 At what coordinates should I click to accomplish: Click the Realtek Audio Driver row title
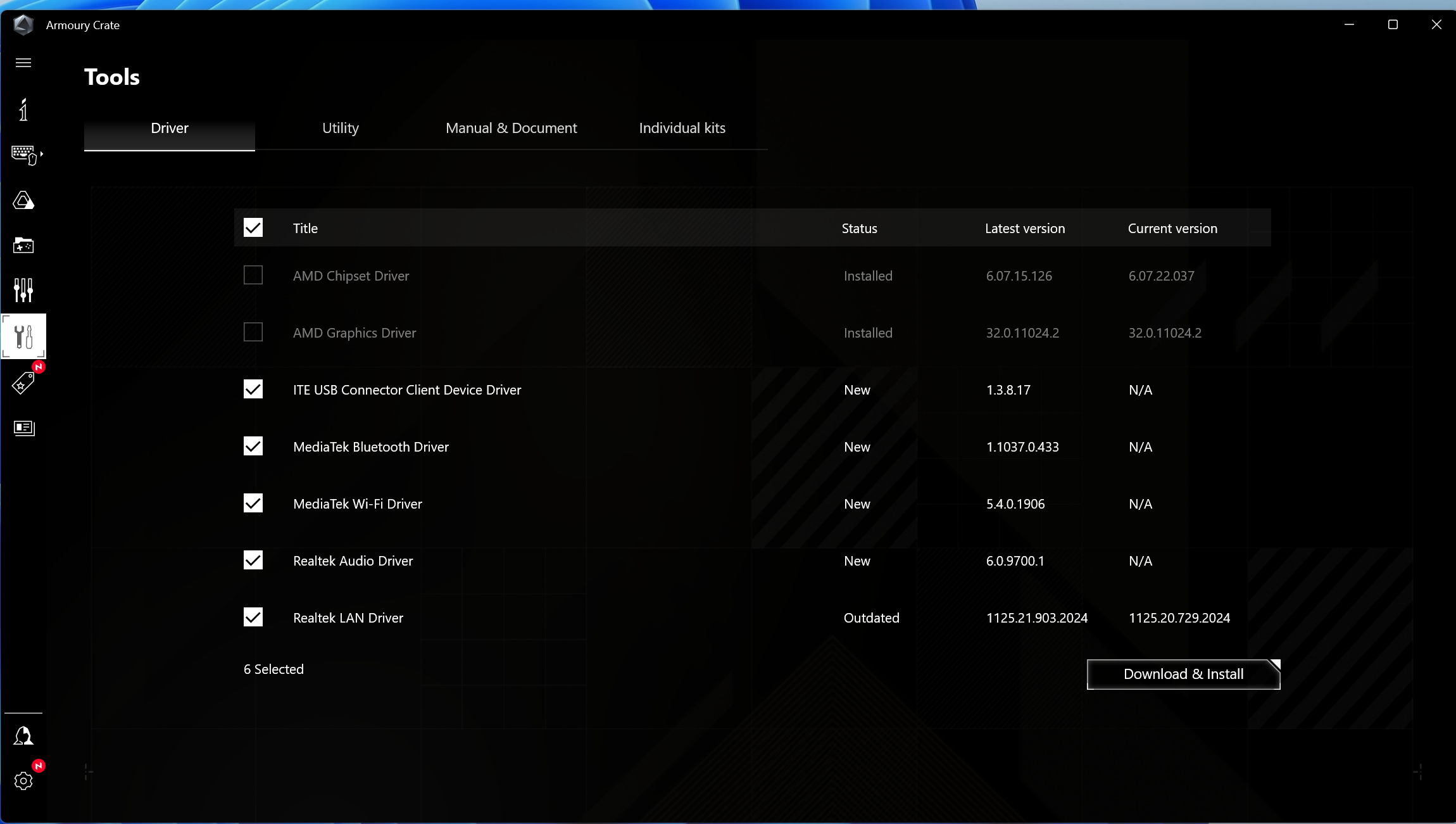click(353, 561)
